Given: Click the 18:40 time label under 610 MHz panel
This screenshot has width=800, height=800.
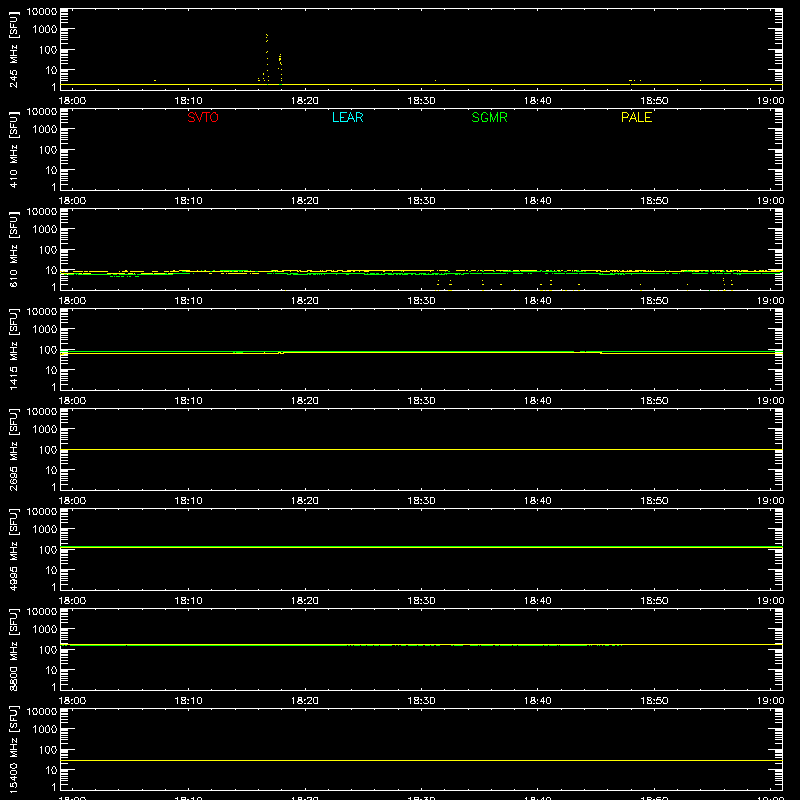Looking at the screenshot, I should pos(538,301).
